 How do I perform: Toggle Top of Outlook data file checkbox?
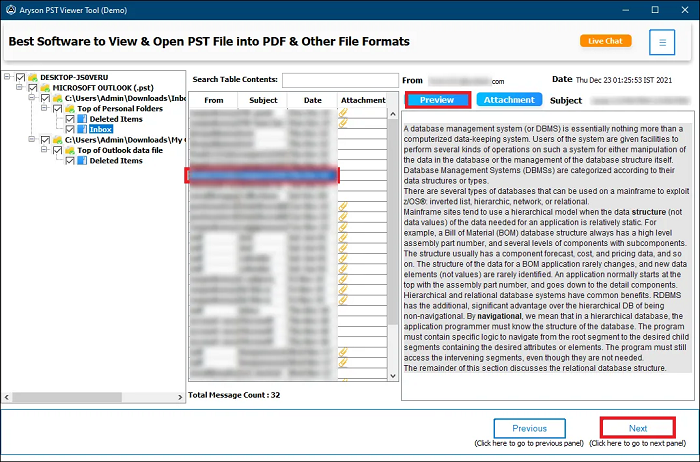[58, 150]
